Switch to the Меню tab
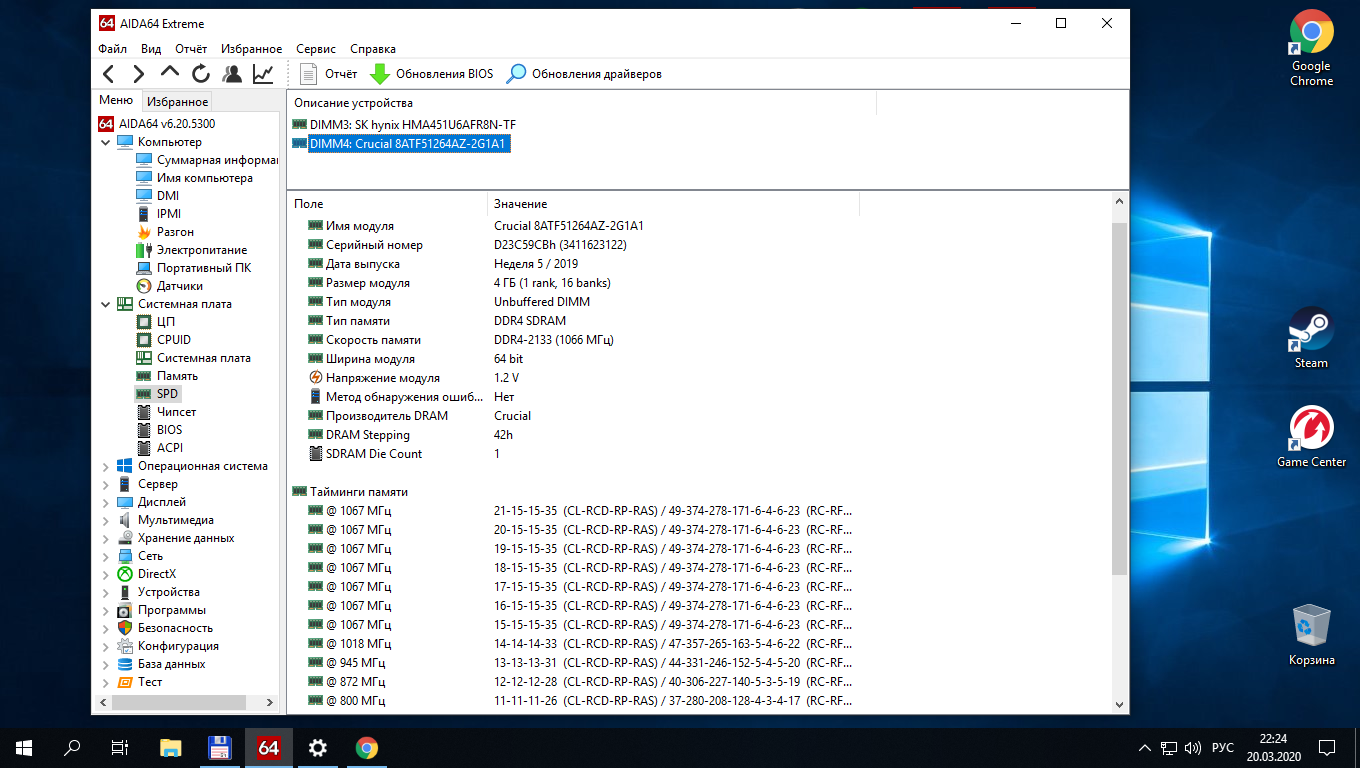1360x768 pixels. point(116,100)
